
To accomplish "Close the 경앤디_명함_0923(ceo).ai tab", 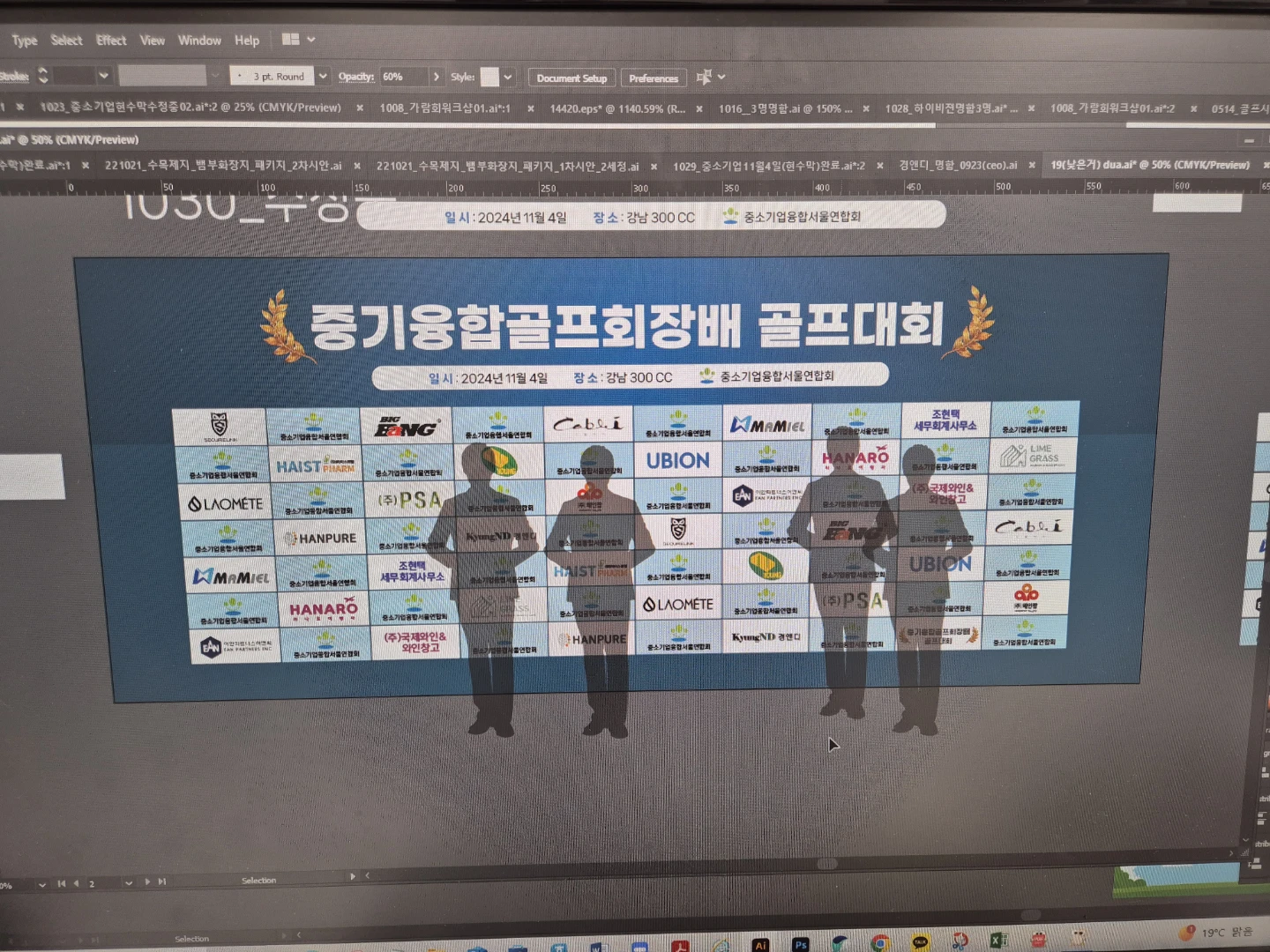I will [1032, 165].
